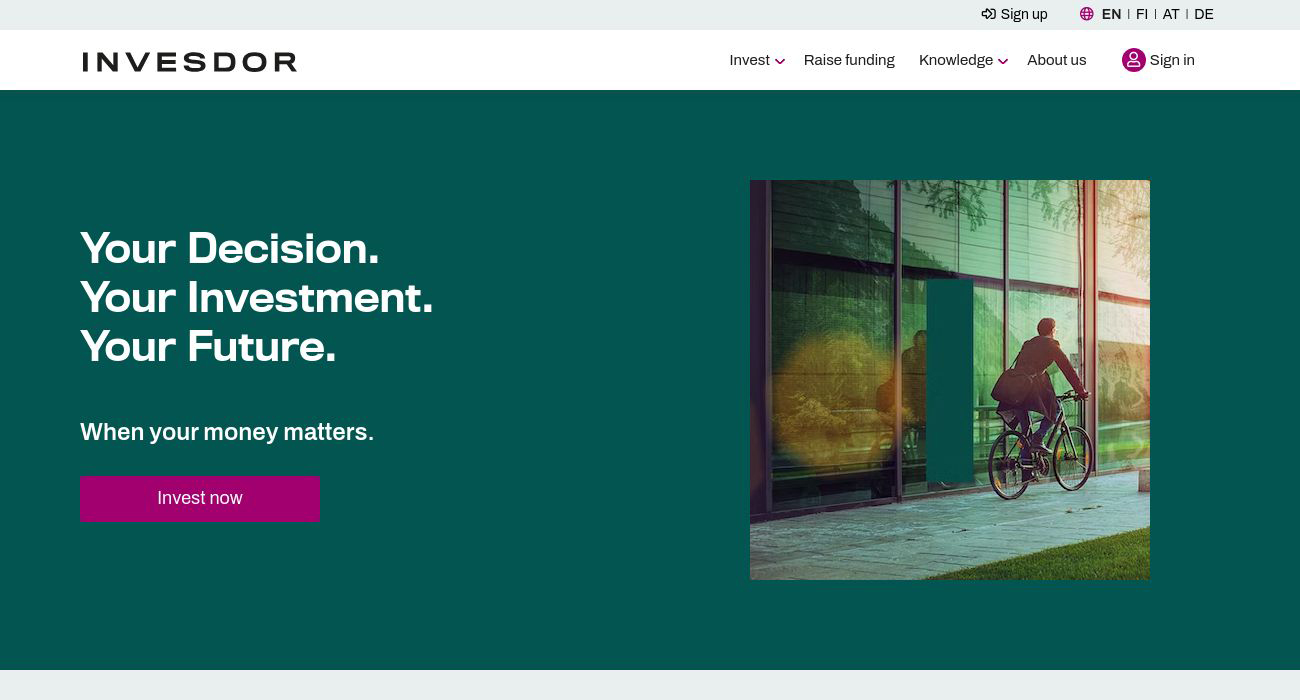The image size is (1300, 700).
Task: Open the Knowledge menu item
Action: [x=956, y=60]
